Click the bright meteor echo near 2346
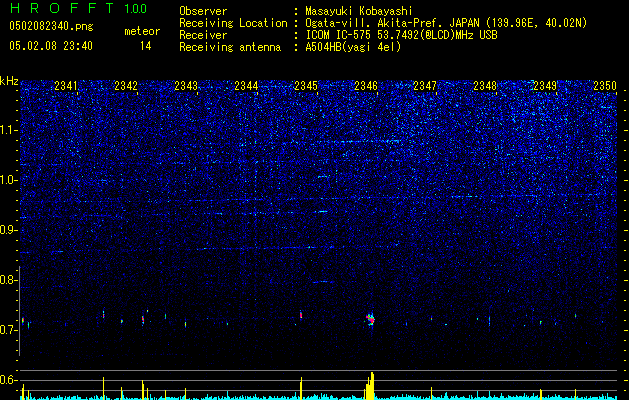This screenshot has width=629, height=400. 371,319
